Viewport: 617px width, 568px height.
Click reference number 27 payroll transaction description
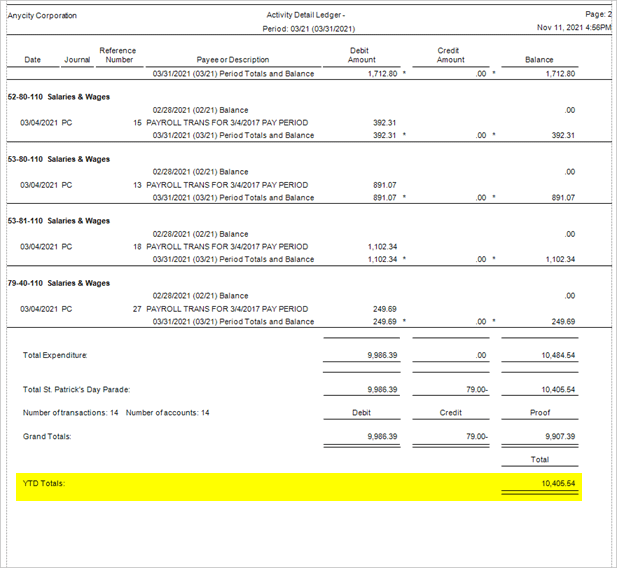227,309
